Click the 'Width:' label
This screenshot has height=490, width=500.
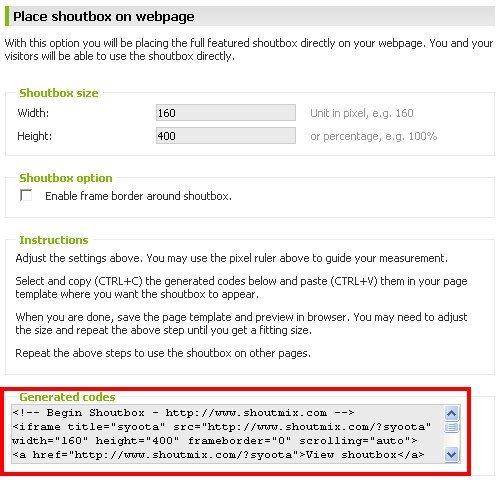[33, 113]
